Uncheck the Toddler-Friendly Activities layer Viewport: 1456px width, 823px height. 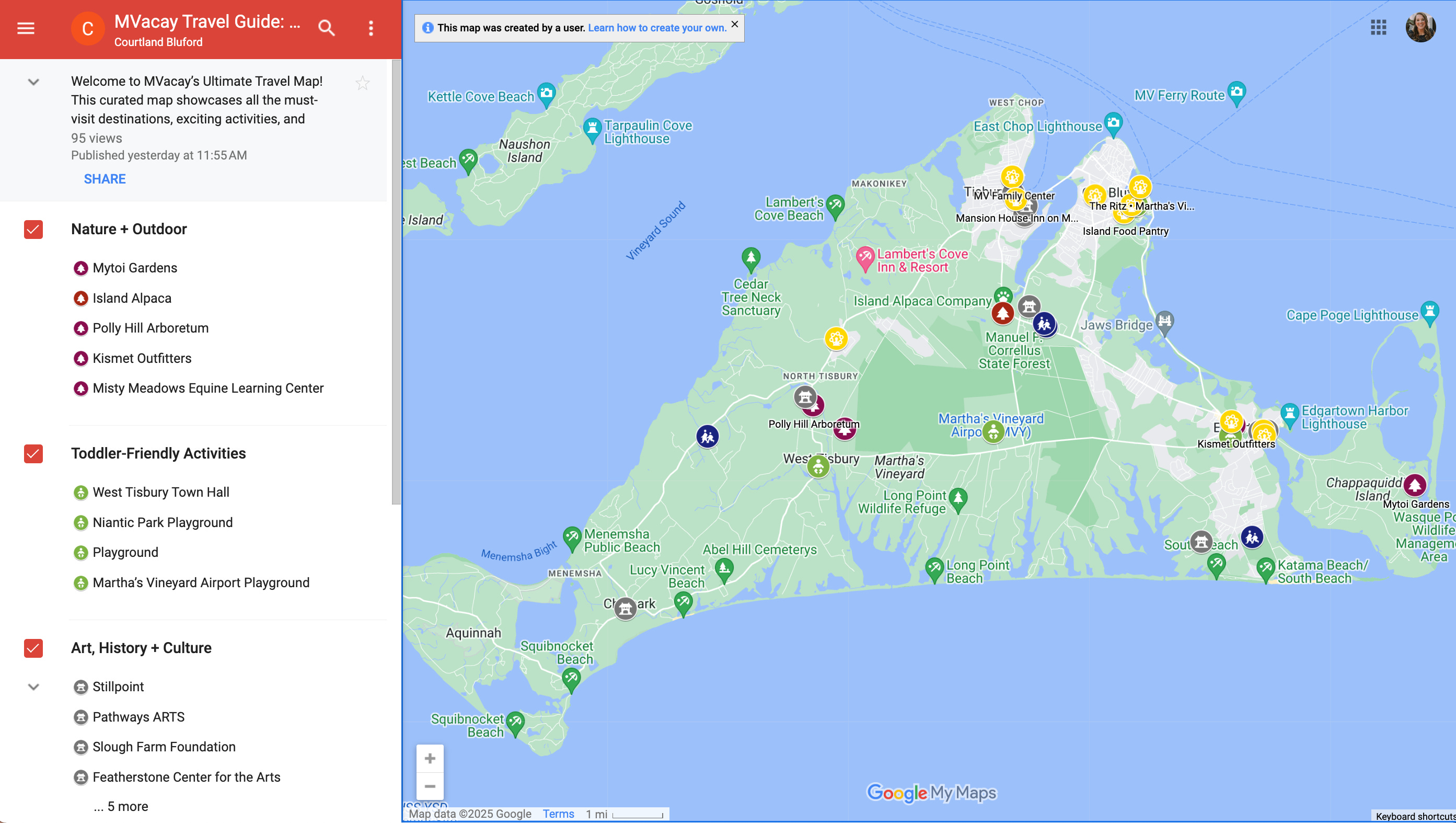[x=33, y=454]
